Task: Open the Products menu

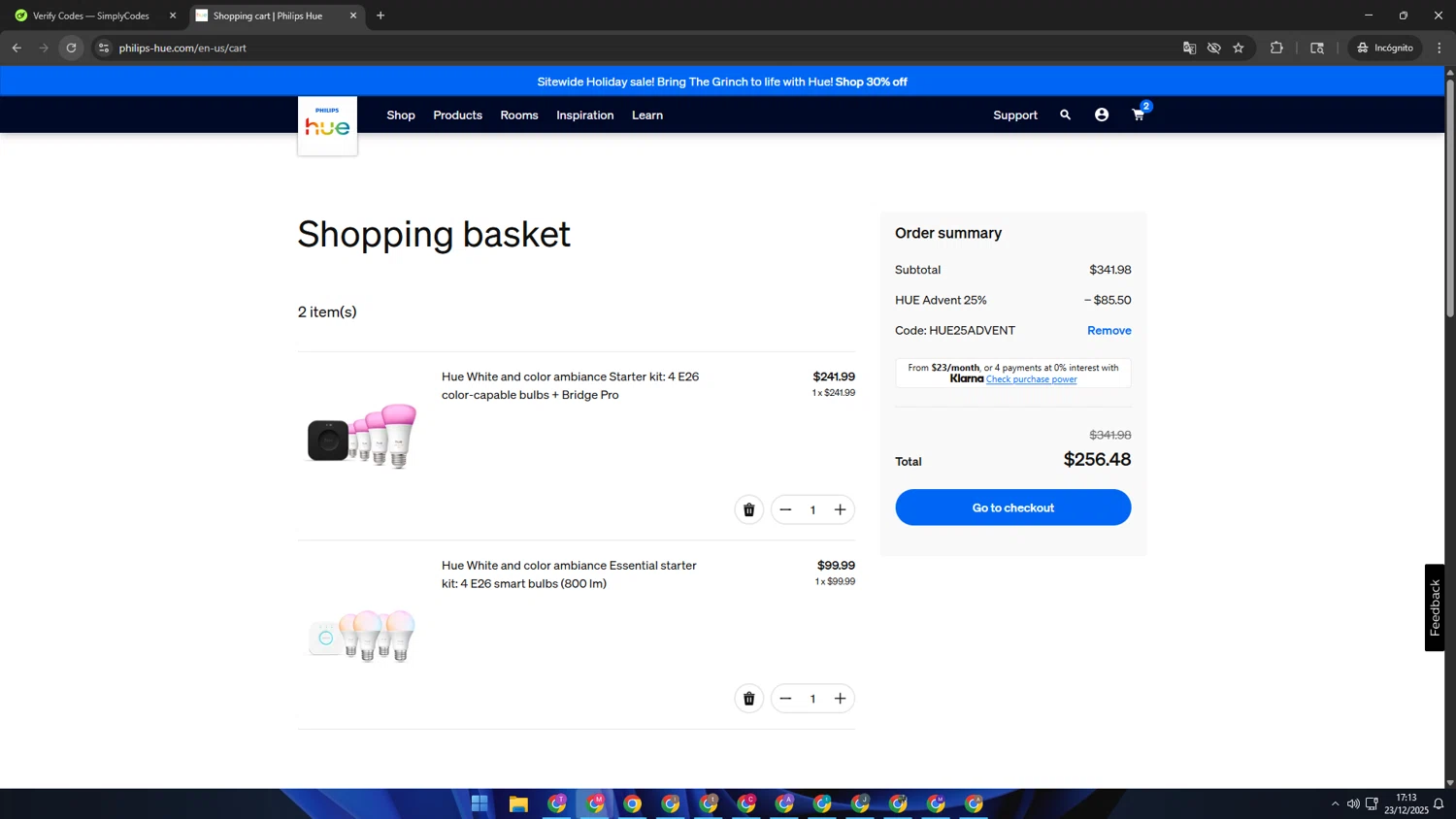Action: coord(457,115)
